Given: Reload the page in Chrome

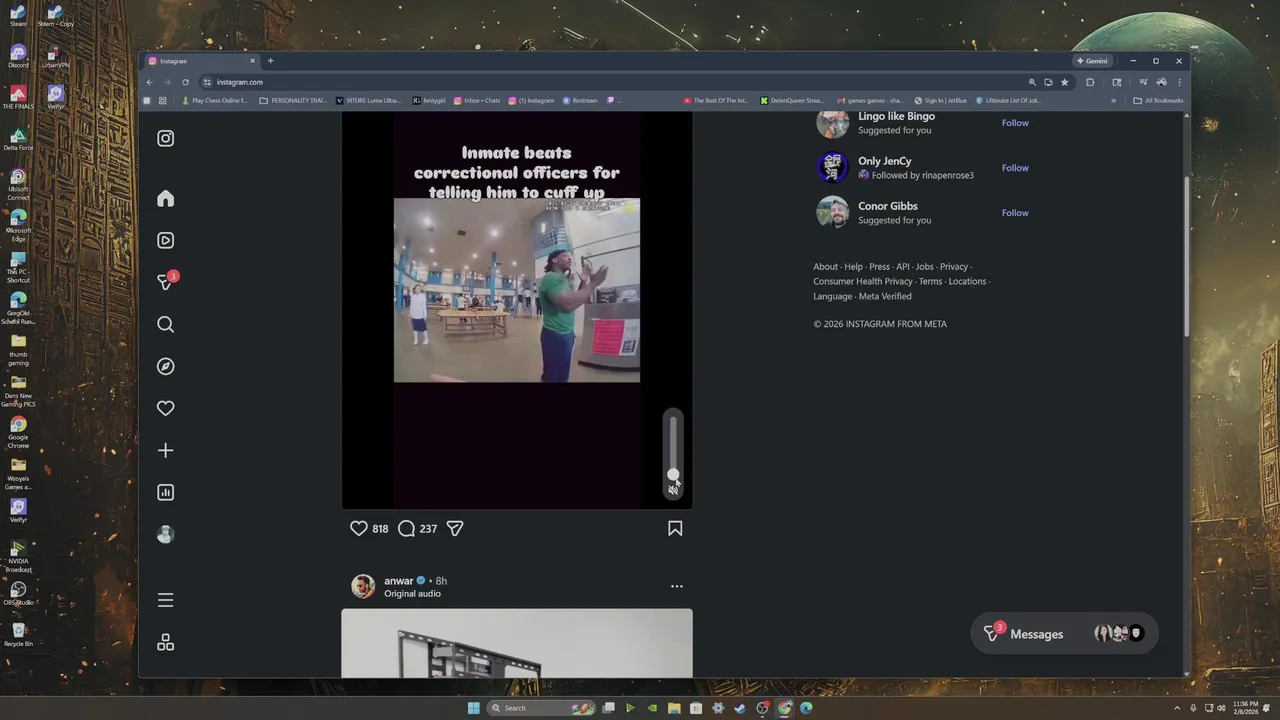Looking at the screenshot, I should 185,82.
